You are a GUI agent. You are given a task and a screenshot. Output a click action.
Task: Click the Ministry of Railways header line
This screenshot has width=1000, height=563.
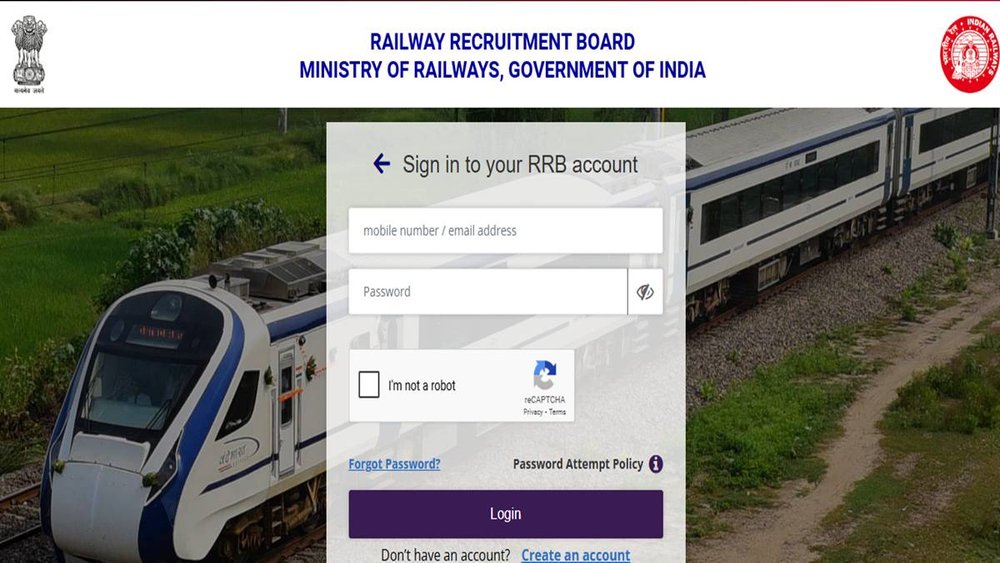pyautogui.click(x=503, y=69)
